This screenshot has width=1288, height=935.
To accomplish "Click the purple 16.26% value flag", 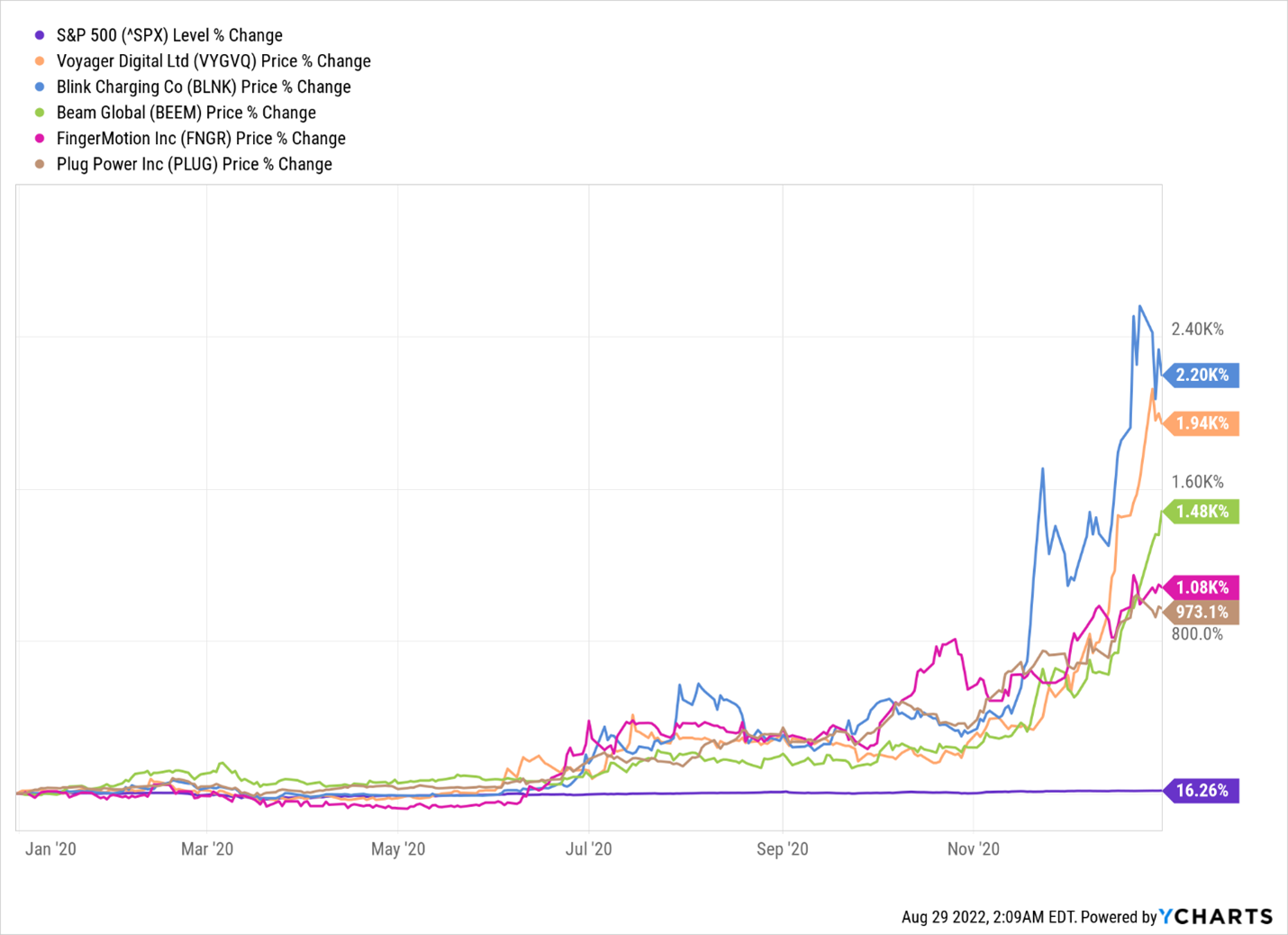I will [x=1202, y=791].
